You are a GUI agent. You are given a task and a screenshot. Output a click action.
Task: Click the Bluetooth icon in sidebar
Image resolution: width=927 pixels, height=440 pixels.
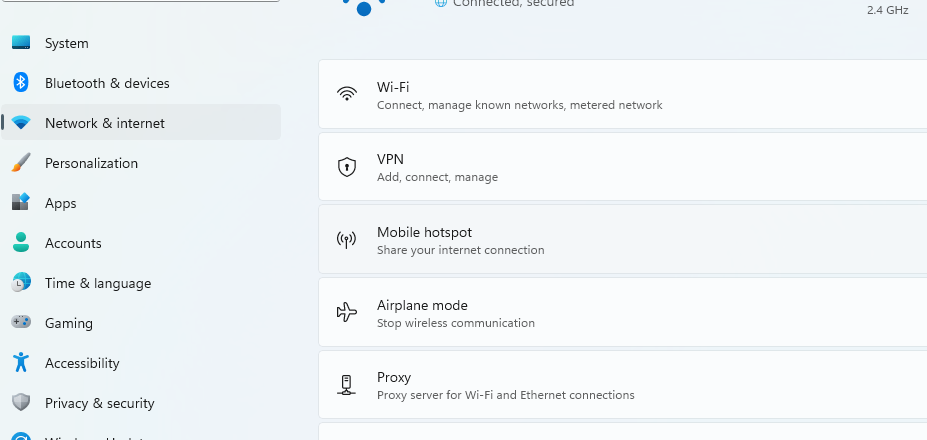(21, 82)
